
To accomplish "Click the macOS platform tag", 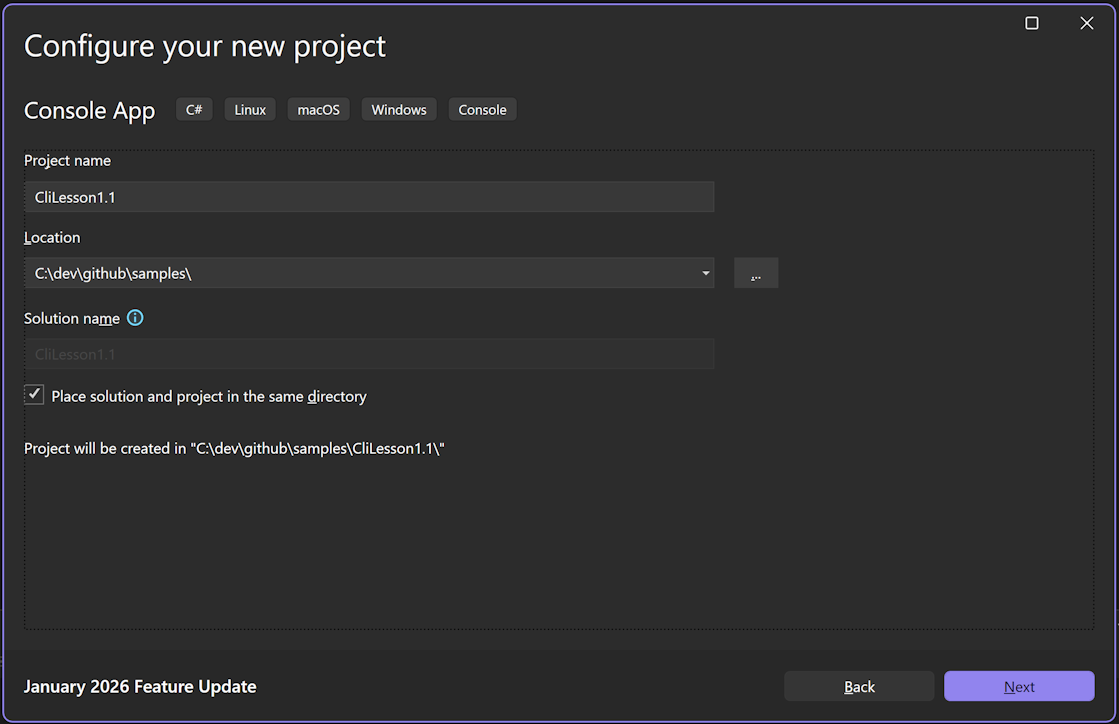I will click(x=318, y=109).
